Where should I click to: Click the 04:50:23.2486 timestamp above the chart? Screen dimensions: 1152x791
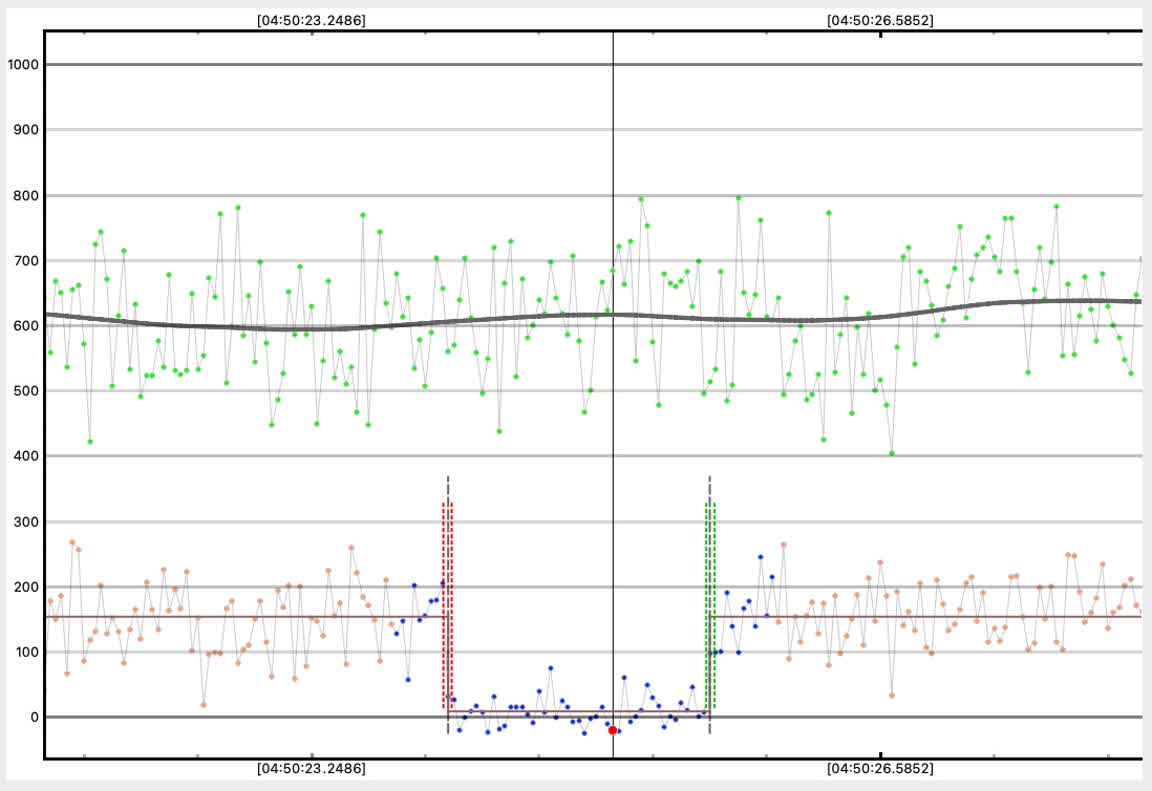(311, 20)
